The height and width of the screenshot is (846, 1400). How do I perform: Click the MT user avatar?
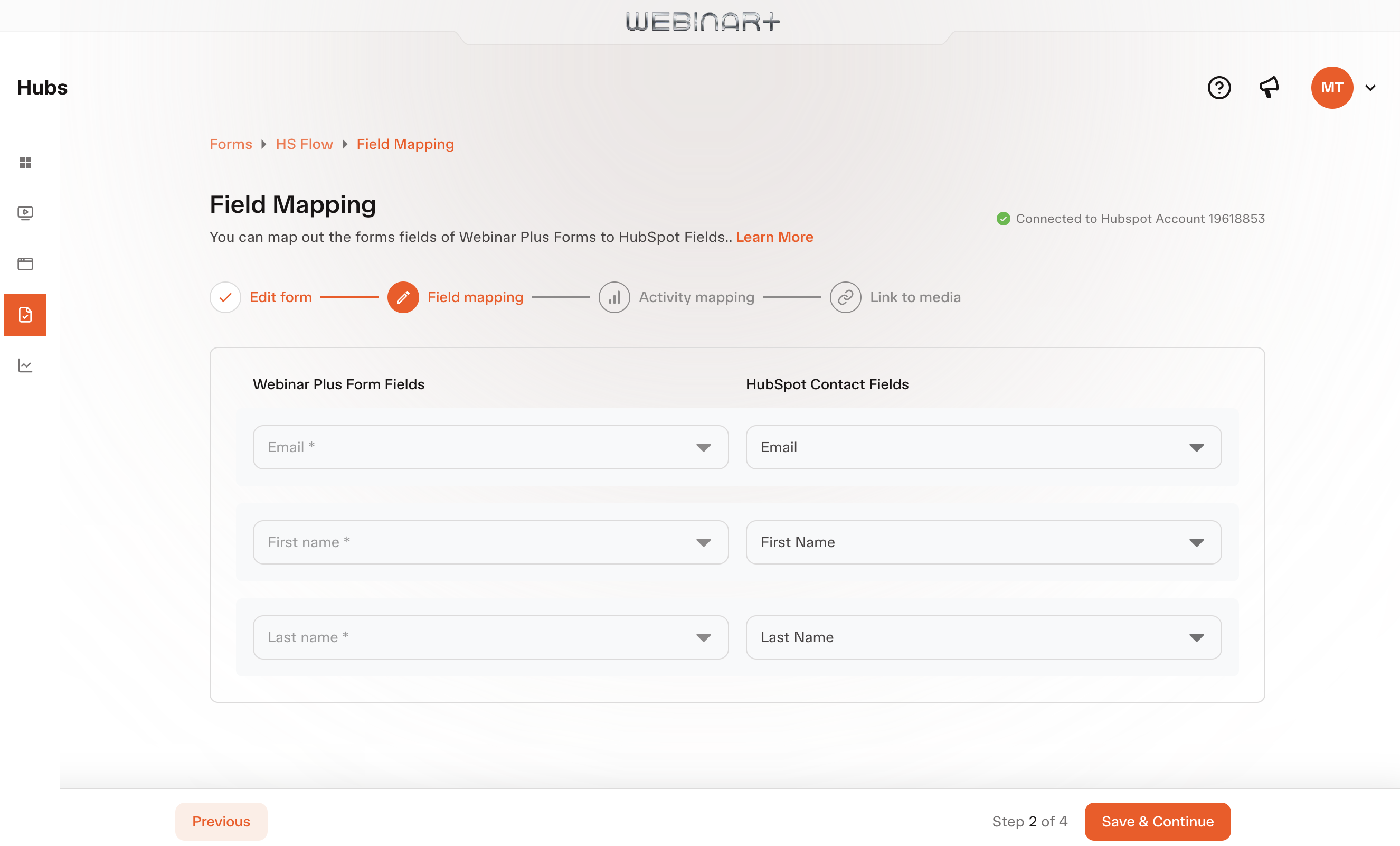[x=1332, y=88]
